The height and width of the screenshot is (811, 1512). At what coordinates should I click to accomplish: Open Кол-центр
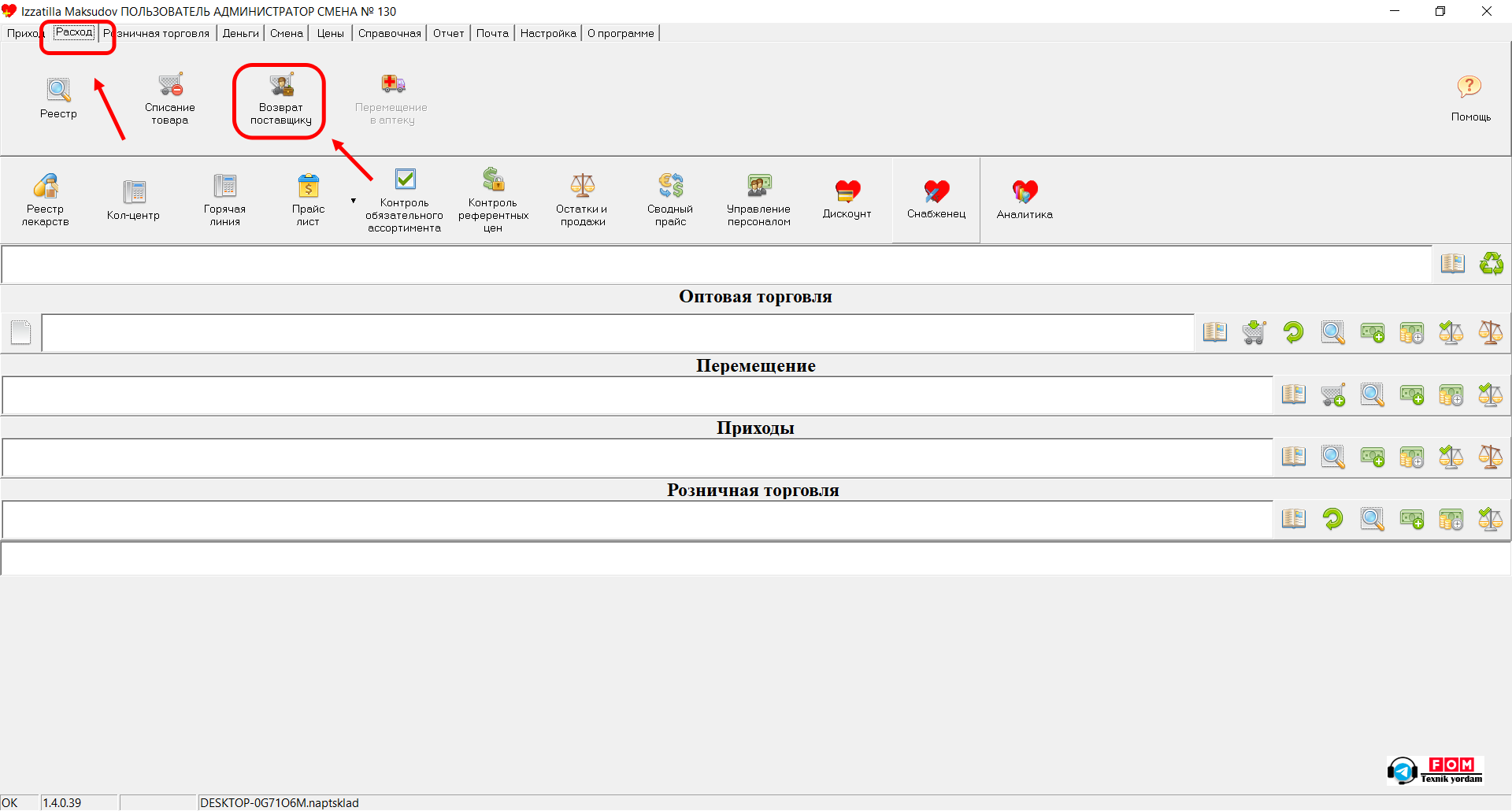[x=133, y=201]
